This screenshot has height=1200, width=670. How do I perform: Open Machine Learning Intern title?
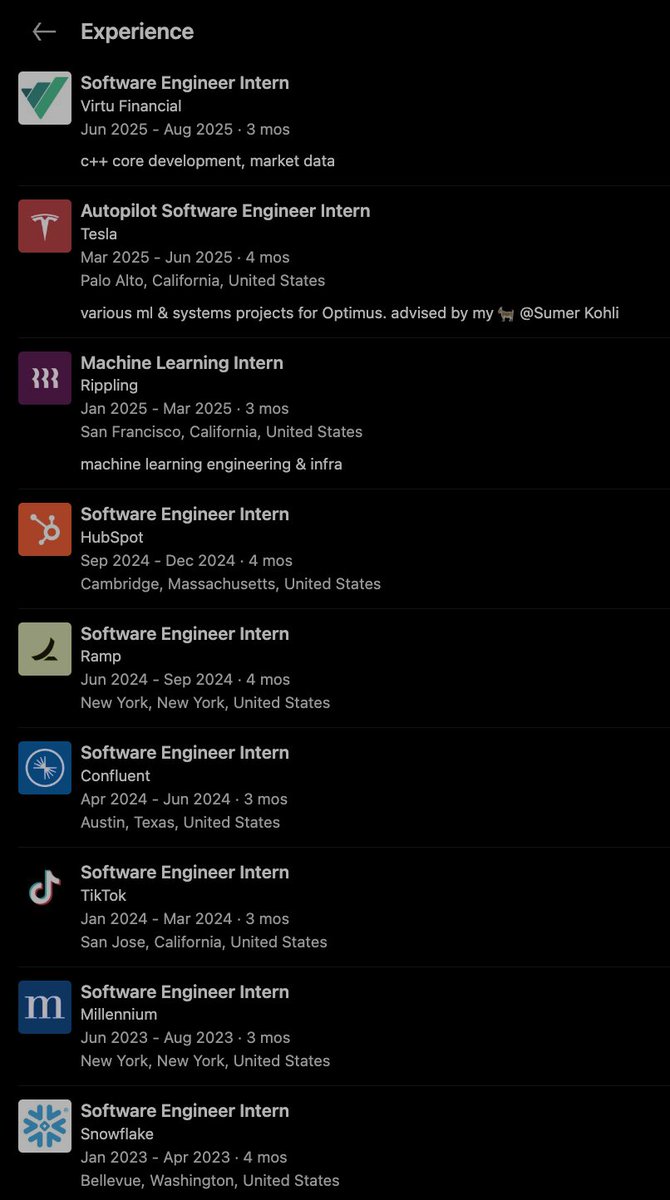pyautogui.click(x=182, y=363)
